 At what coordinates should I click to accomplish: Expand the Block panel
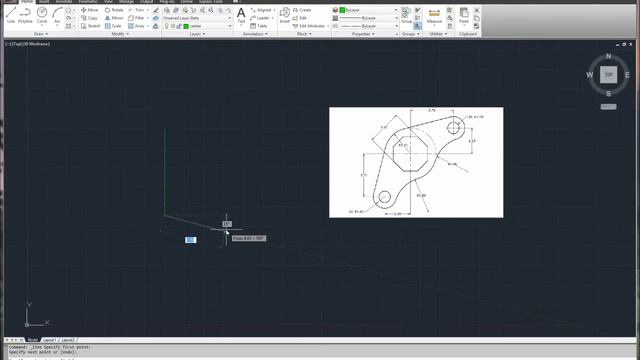pos(304,34)
